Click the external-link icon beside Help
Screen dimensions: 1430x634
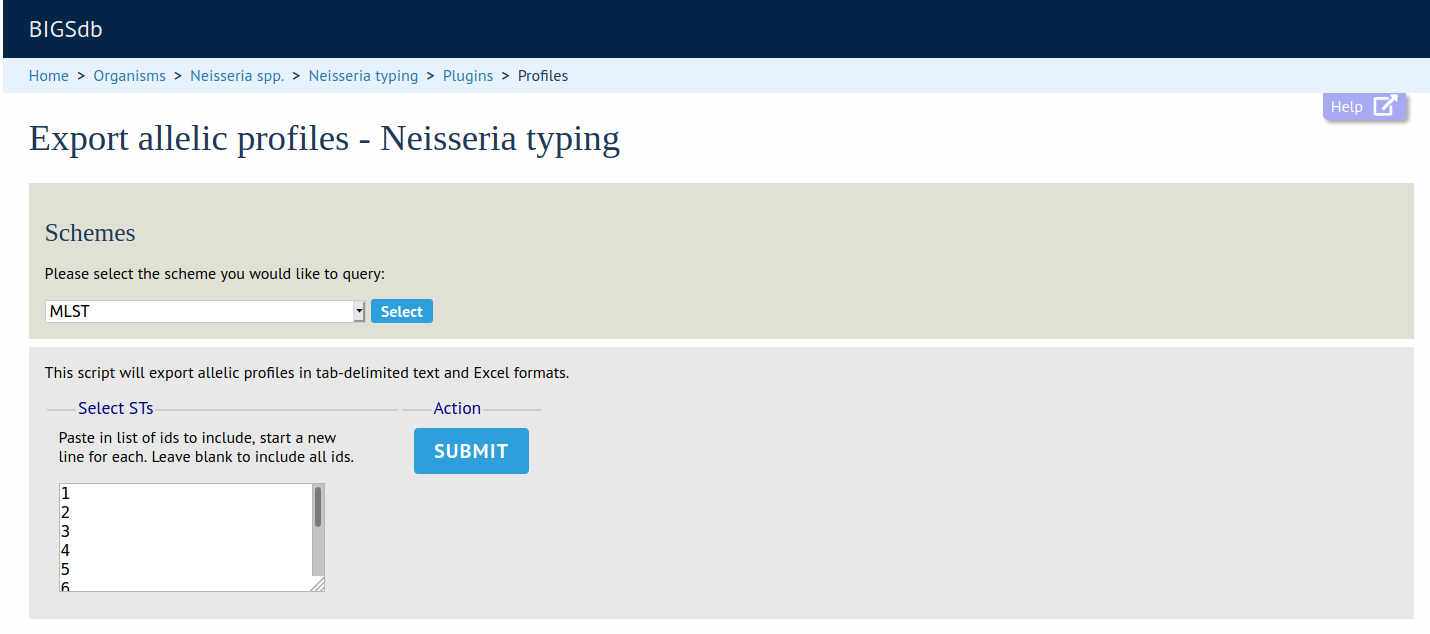[1384, 107]
